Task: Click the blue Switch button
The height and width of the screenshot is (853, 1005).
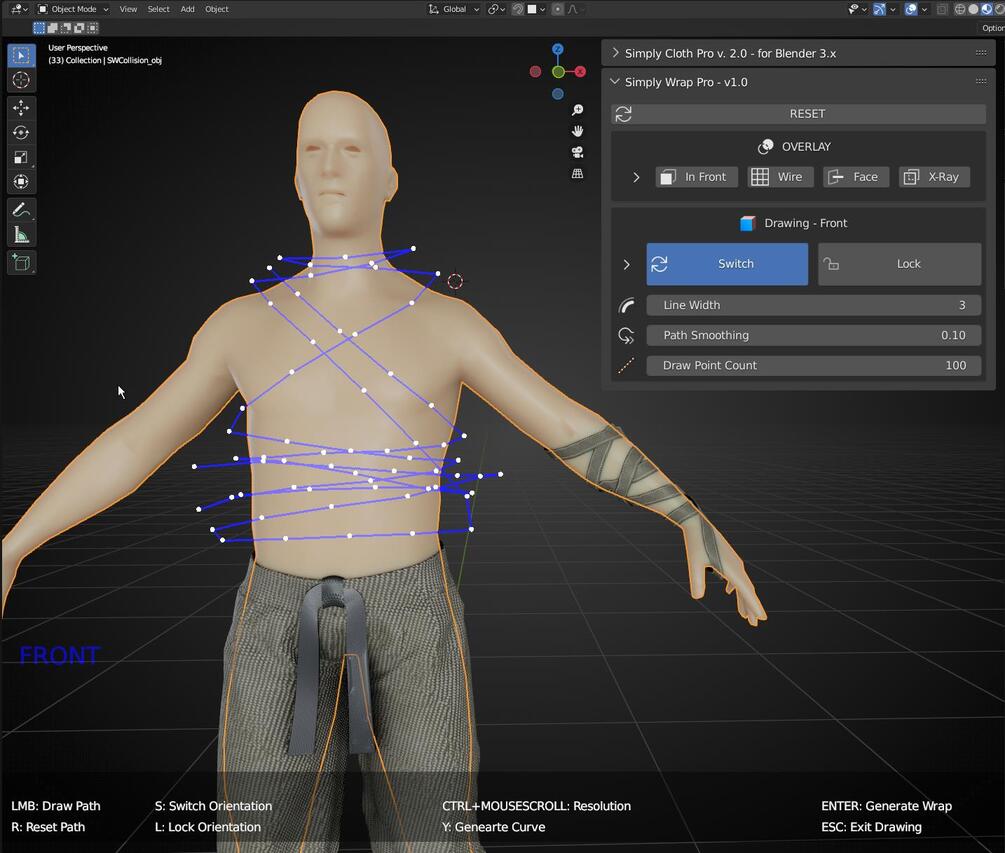Action: pos(727,264)
